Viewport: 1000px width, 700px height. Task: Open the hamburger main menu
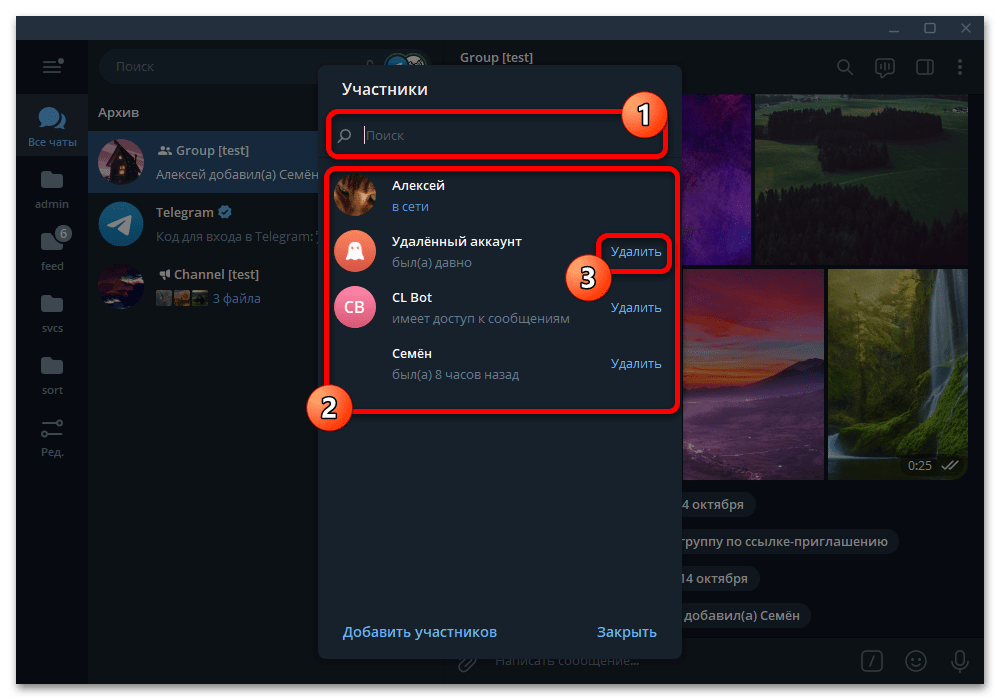coord(52,66)
